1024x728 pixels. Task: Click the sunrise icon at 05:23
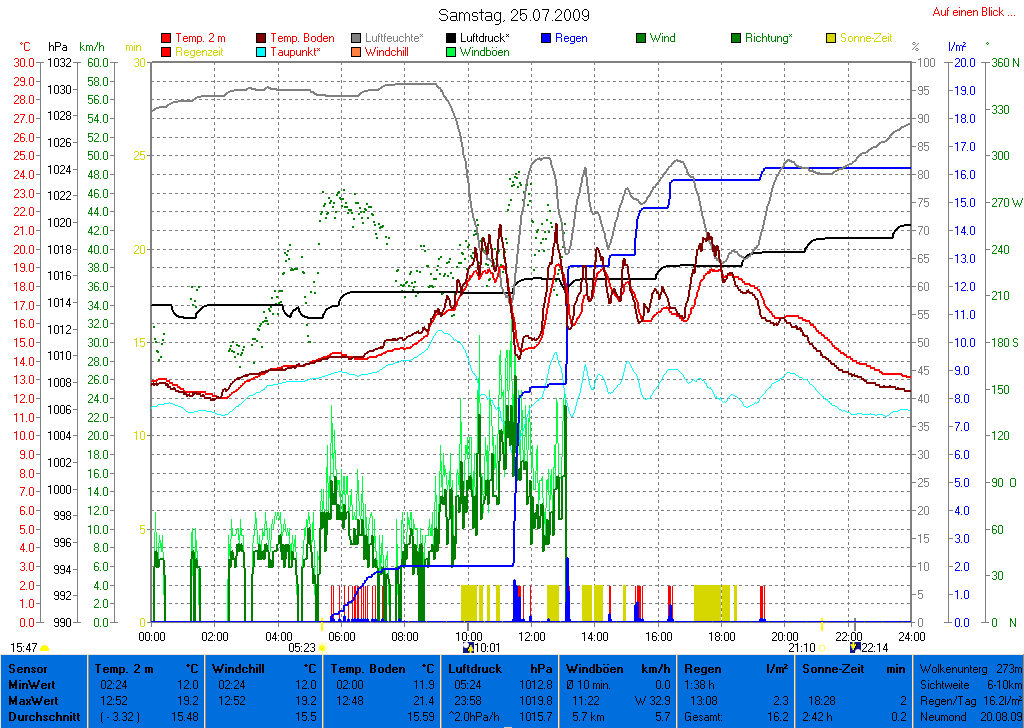click(x=323, y=649)
